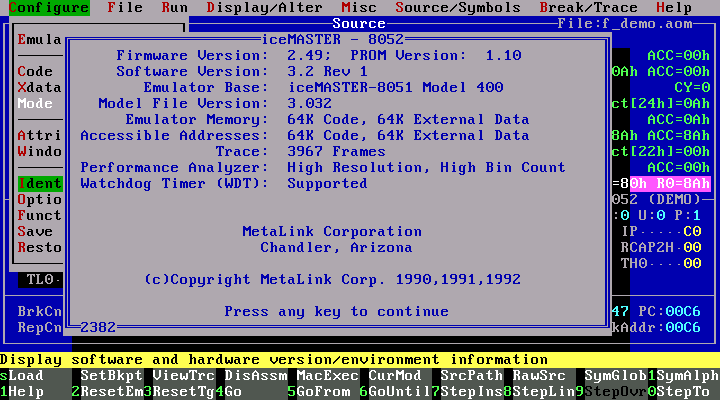This screenshot has width=720, height=400.
Task: Click the Chandler, Arizona text
Action: [x=337, y=248]
